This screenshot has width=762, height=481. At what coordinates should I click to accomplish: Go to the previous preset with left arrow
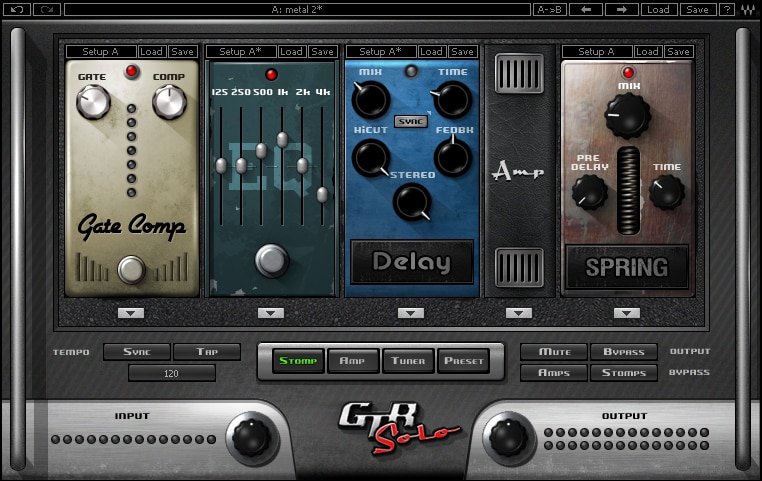coord(586,9)
